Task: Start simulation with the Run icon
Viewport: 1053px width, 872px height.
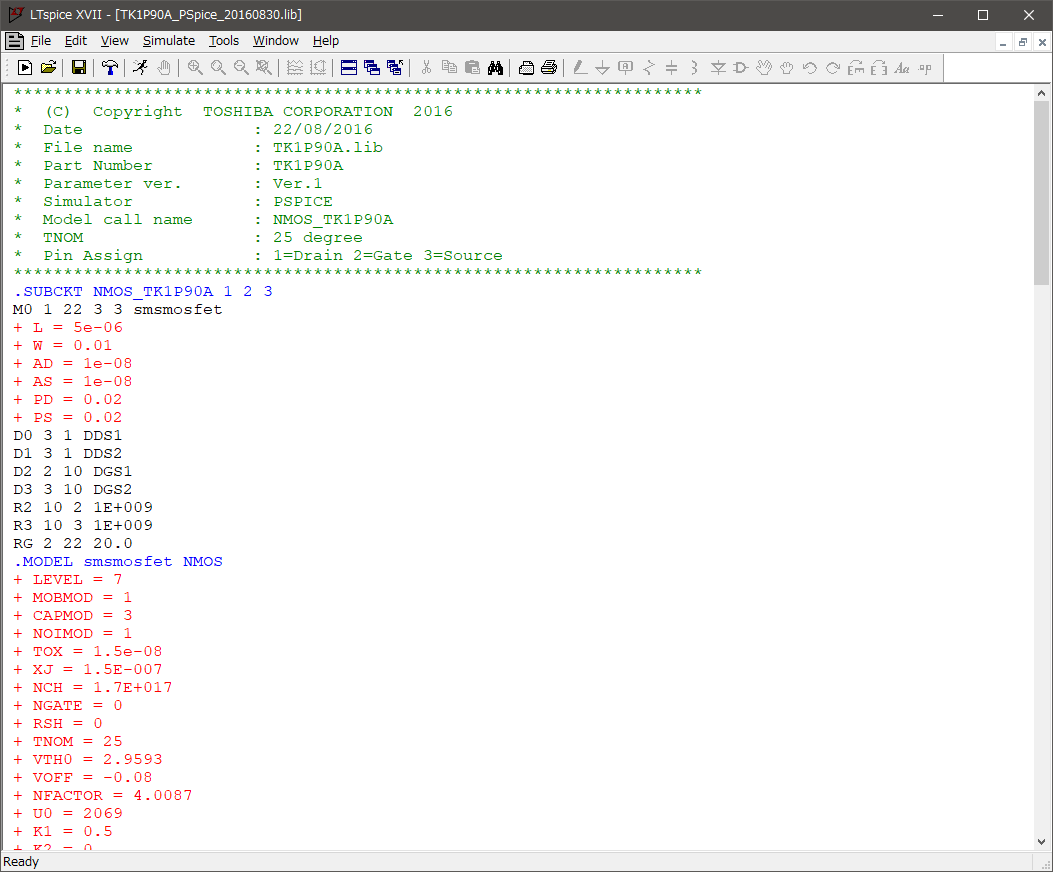Action: pos(140,67)
